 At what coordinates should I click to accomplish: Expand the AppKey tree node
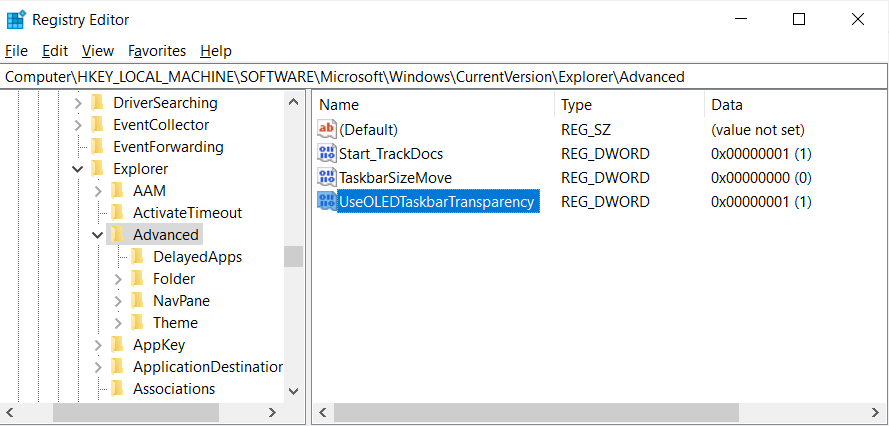coord(97,345)
